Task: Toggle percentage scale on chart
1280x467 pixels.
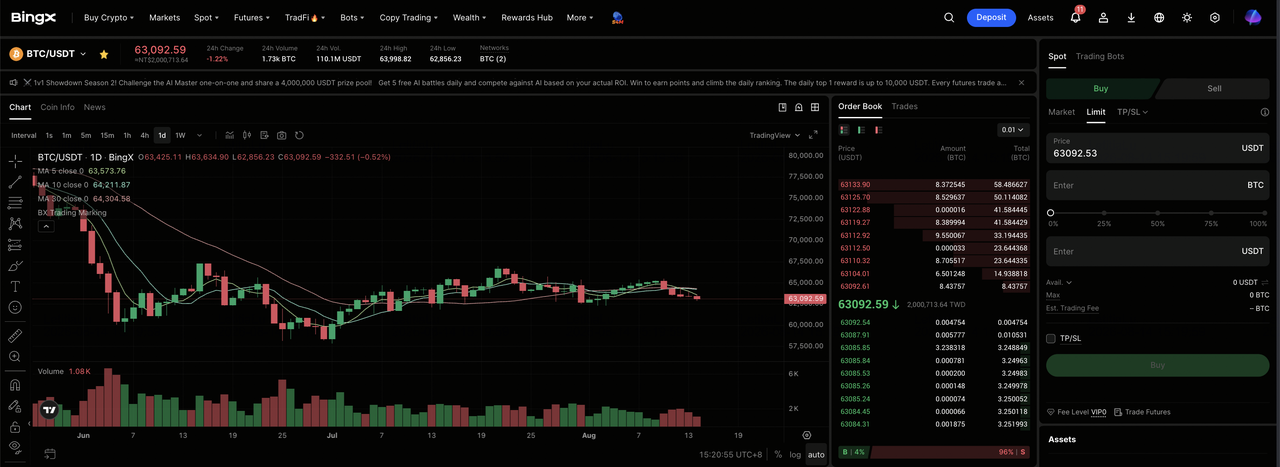Action: click(778, 455)
